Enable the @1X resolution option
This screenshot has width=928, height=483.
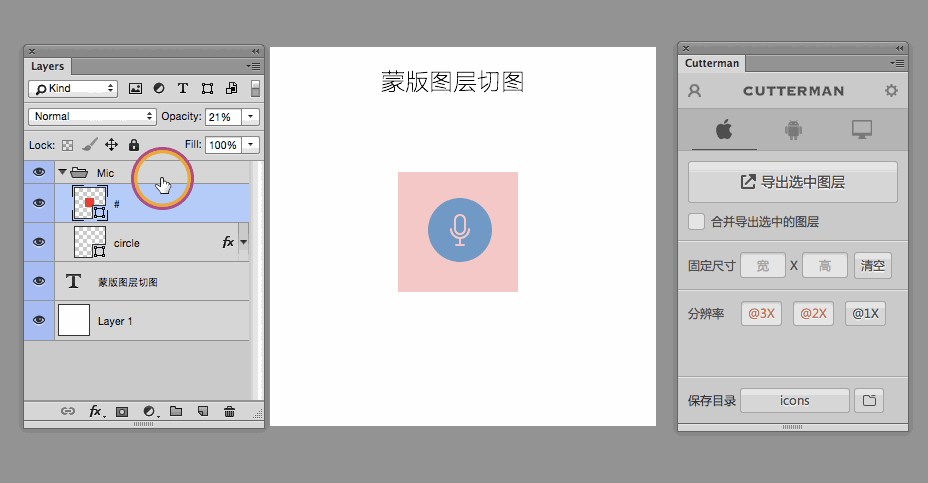pos(865,314)
